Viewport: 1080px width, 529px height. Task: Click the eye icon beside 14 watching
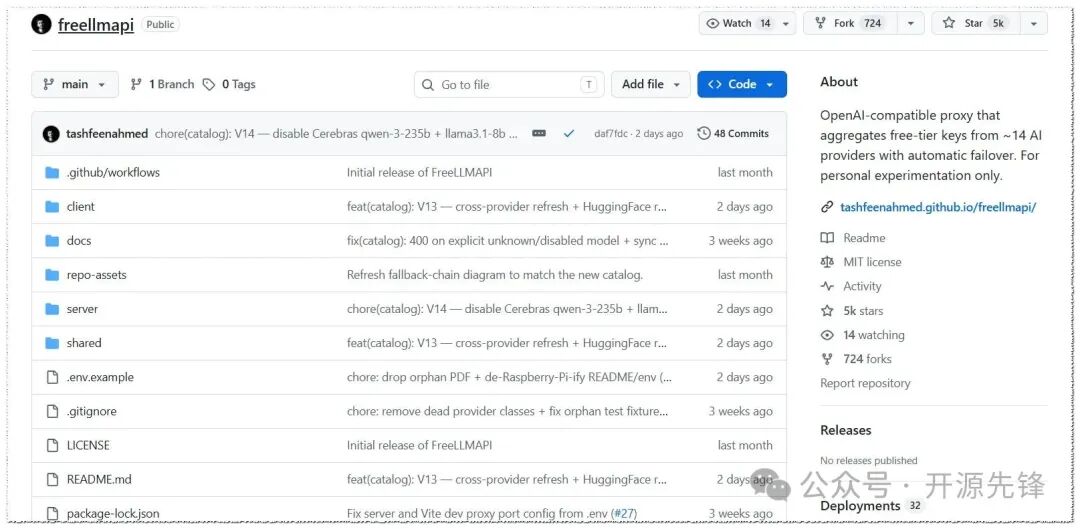coord(827,335)
